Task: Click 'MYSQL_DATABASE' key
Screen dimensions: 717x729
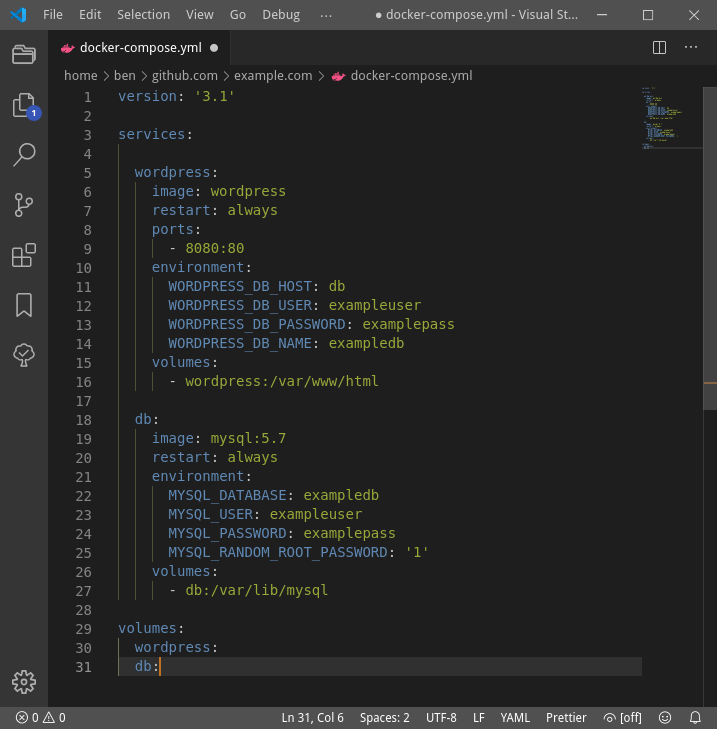Action: pos(227,496)
